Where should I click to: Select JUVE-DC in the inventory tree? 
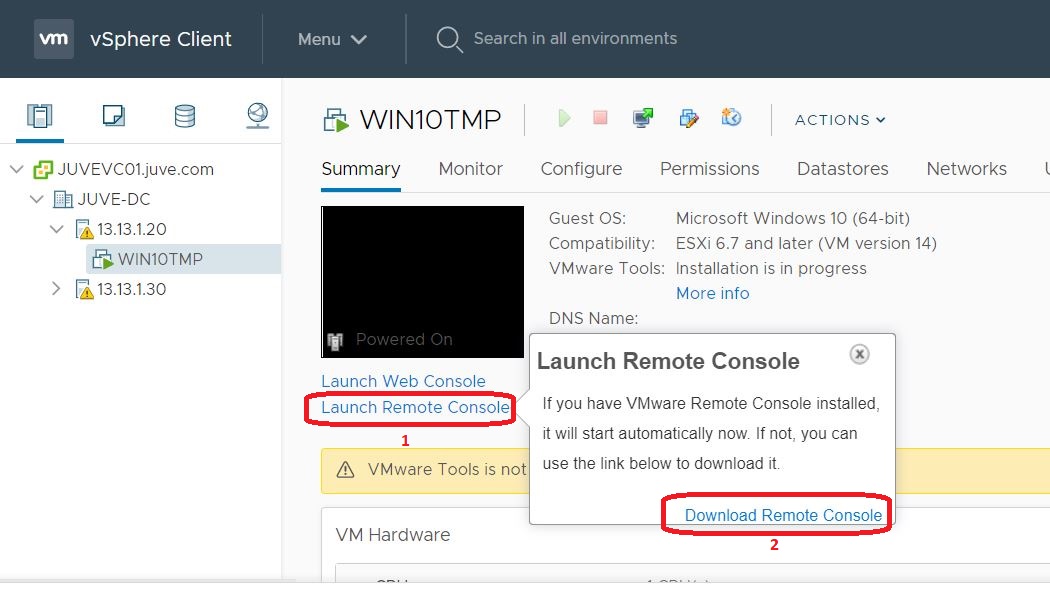(x=114, y=199)
